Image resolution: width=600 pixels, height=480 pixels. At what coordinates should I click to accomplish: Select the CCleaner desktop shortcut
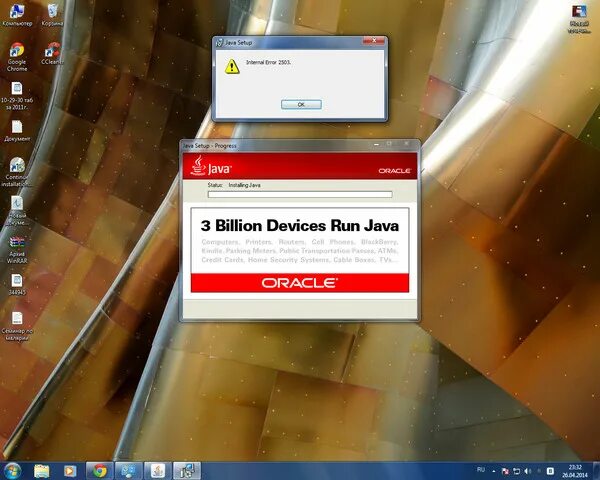tap(52, 54)
